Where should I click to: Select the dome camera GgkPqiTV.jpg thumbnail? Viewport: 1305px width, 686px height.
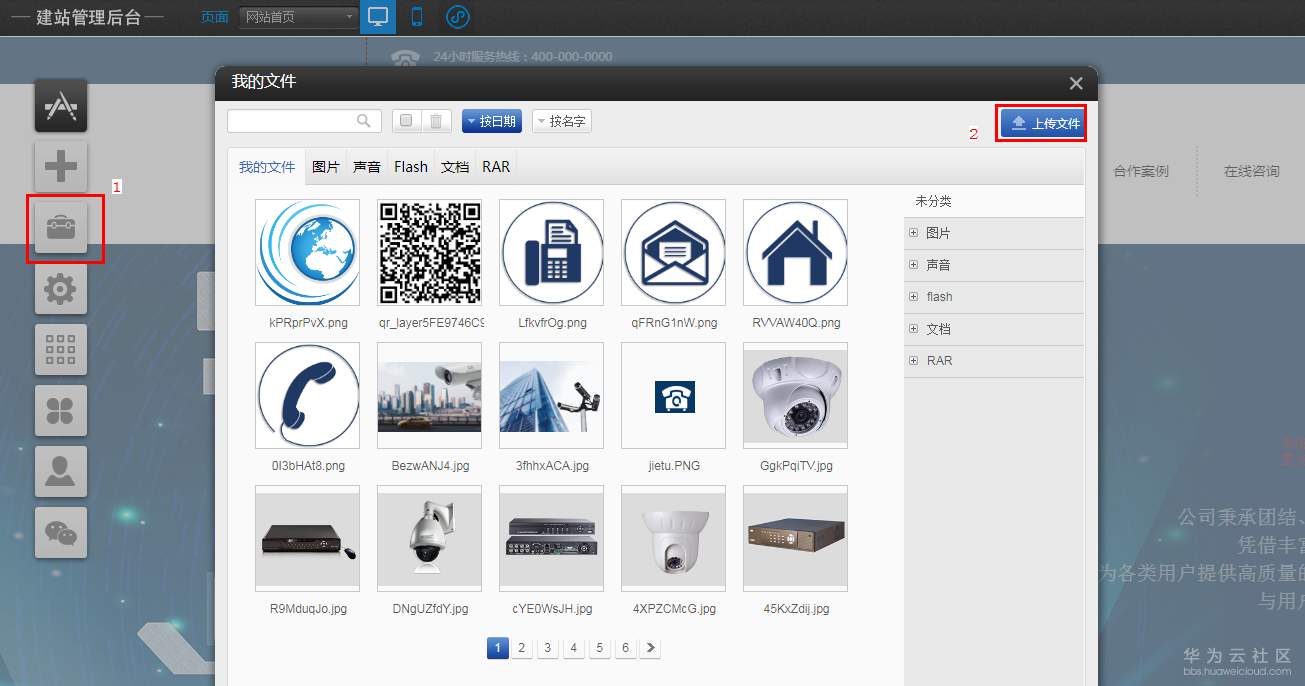point(795,395)
